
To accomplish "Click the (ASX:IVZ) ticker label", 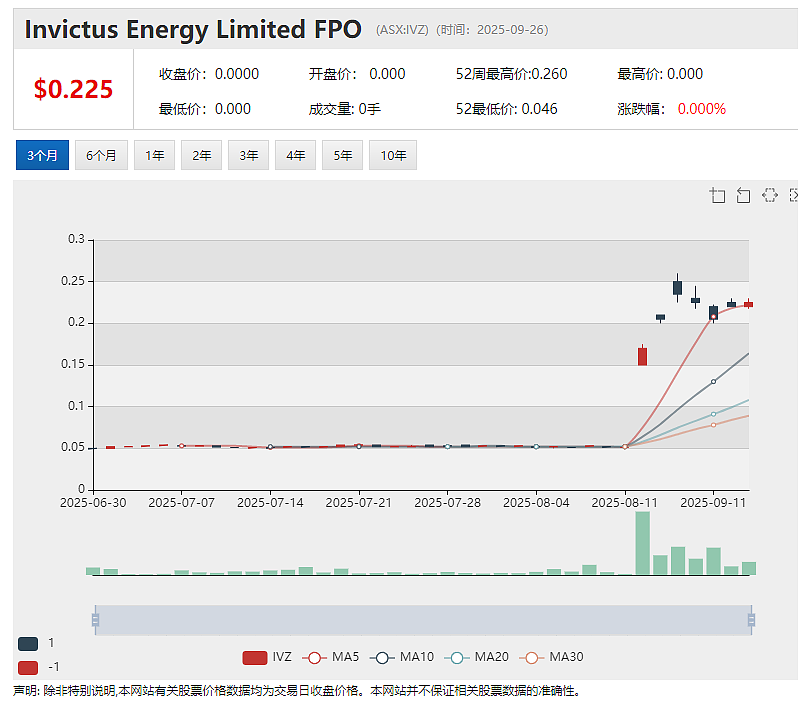I will (x=402, y=30).
